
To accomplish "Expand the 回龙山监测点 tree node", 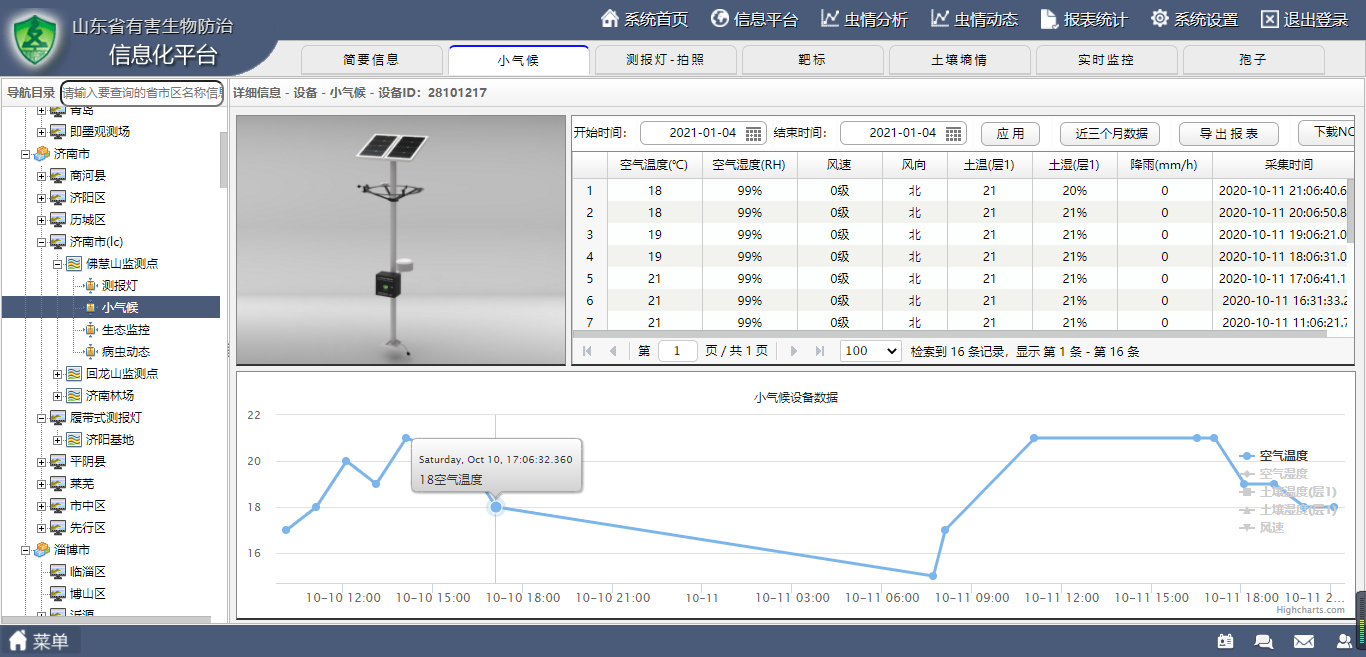I will [x=58, y=374].
